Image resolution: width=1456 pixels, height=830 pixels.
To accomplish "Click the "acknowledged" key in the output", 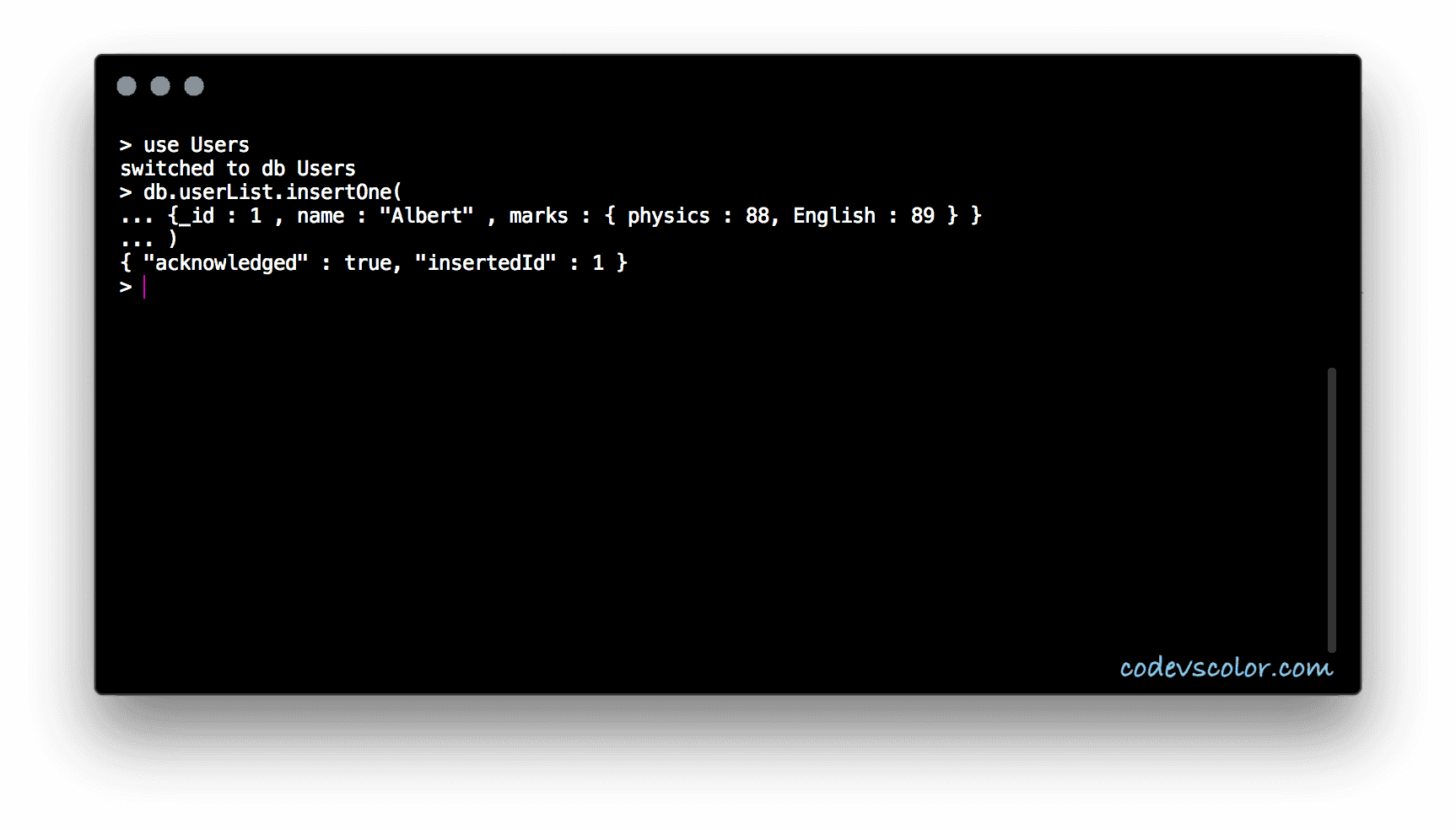I will coord(225,263).
